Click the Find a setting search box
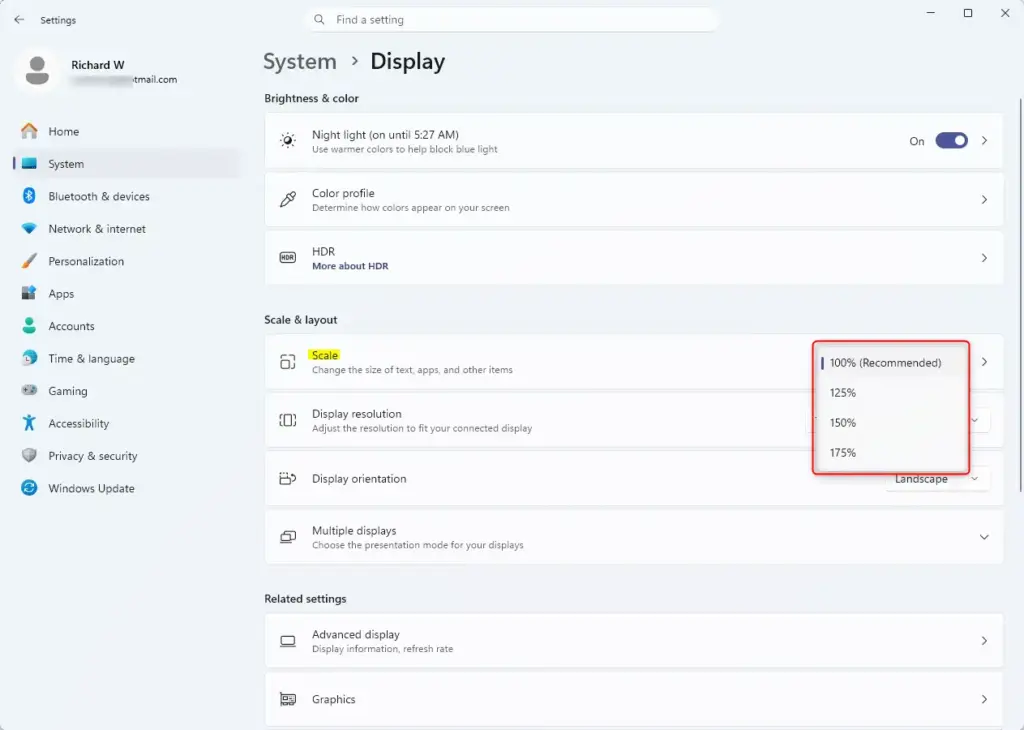The height and width of the screenshot is (730, 1024). pyautogui.click(x=512, y=20)
